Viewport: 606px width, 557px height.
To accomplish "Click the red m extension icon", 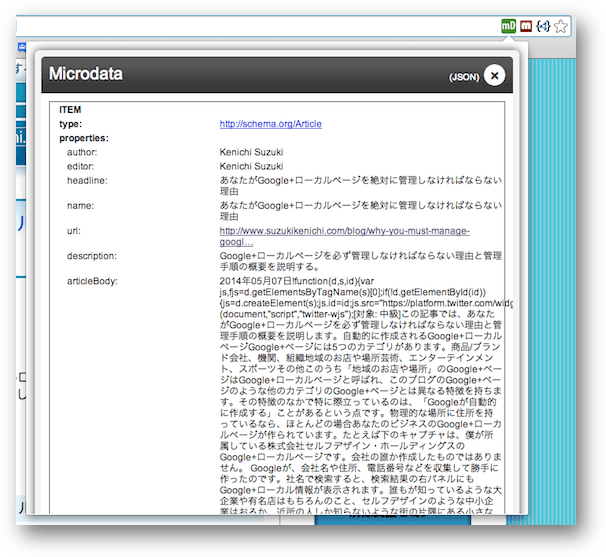I will pyautogui.click(x=526, y=26).
